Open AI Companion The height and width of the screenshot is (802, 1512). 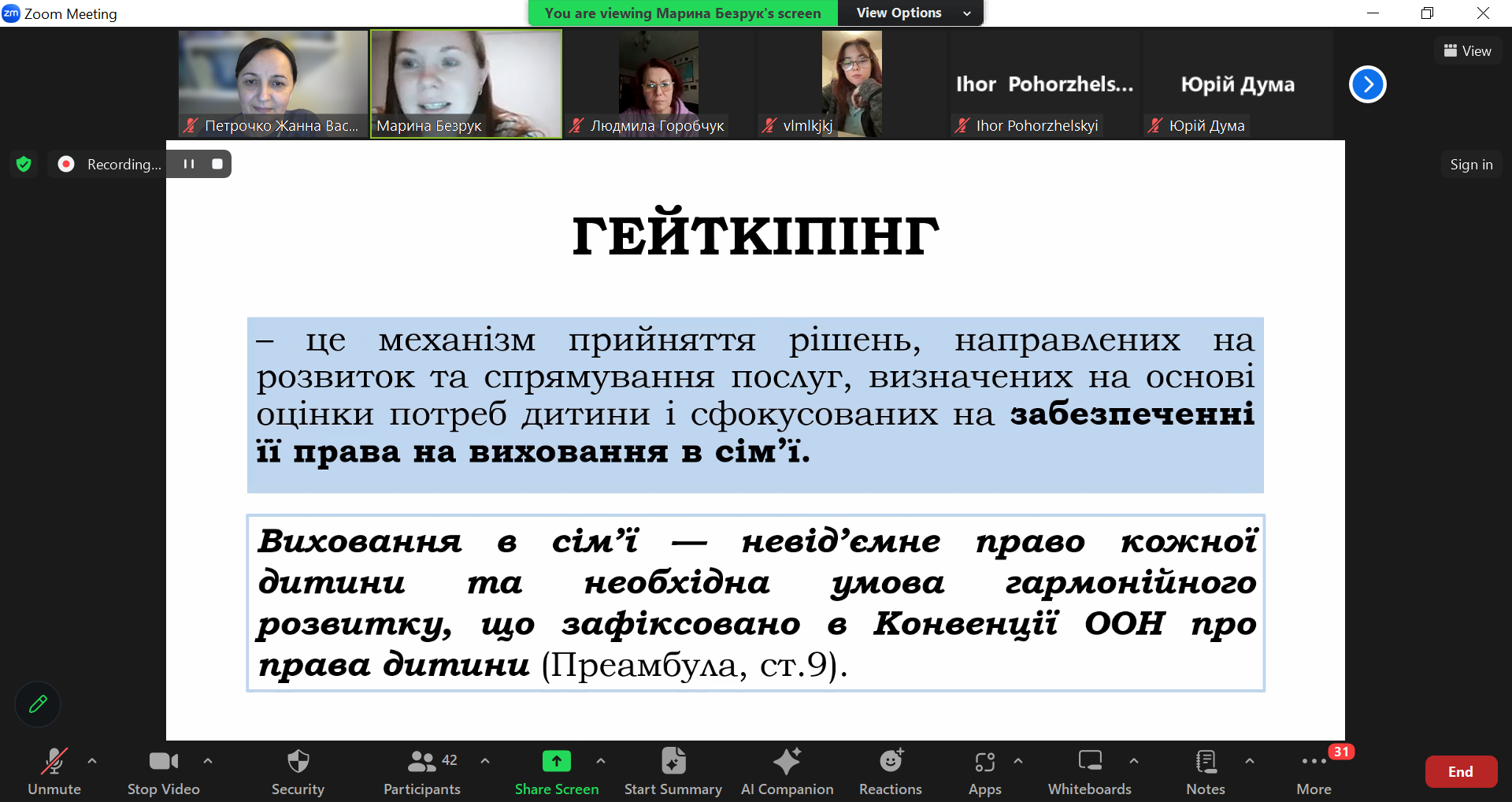click(787, 771)
